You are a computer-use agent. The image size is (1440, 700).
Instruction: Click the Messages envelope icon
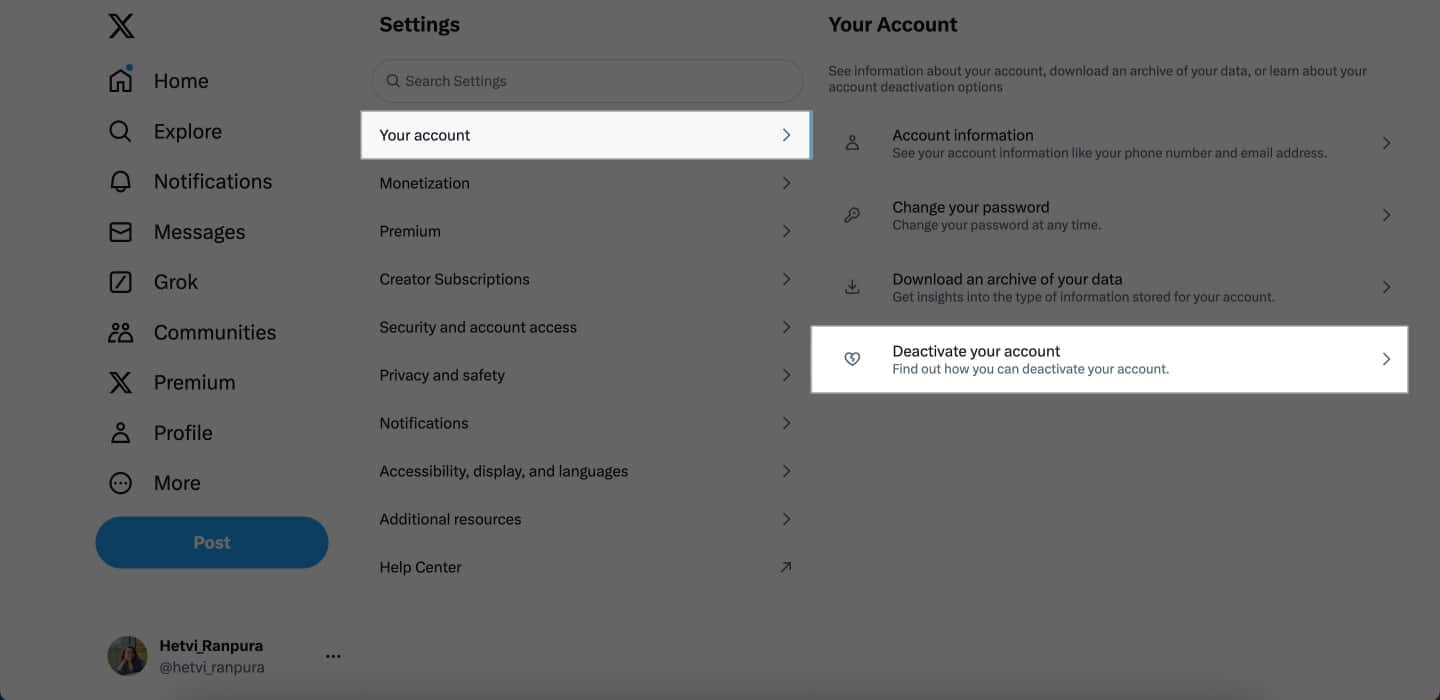coord(120,232)
